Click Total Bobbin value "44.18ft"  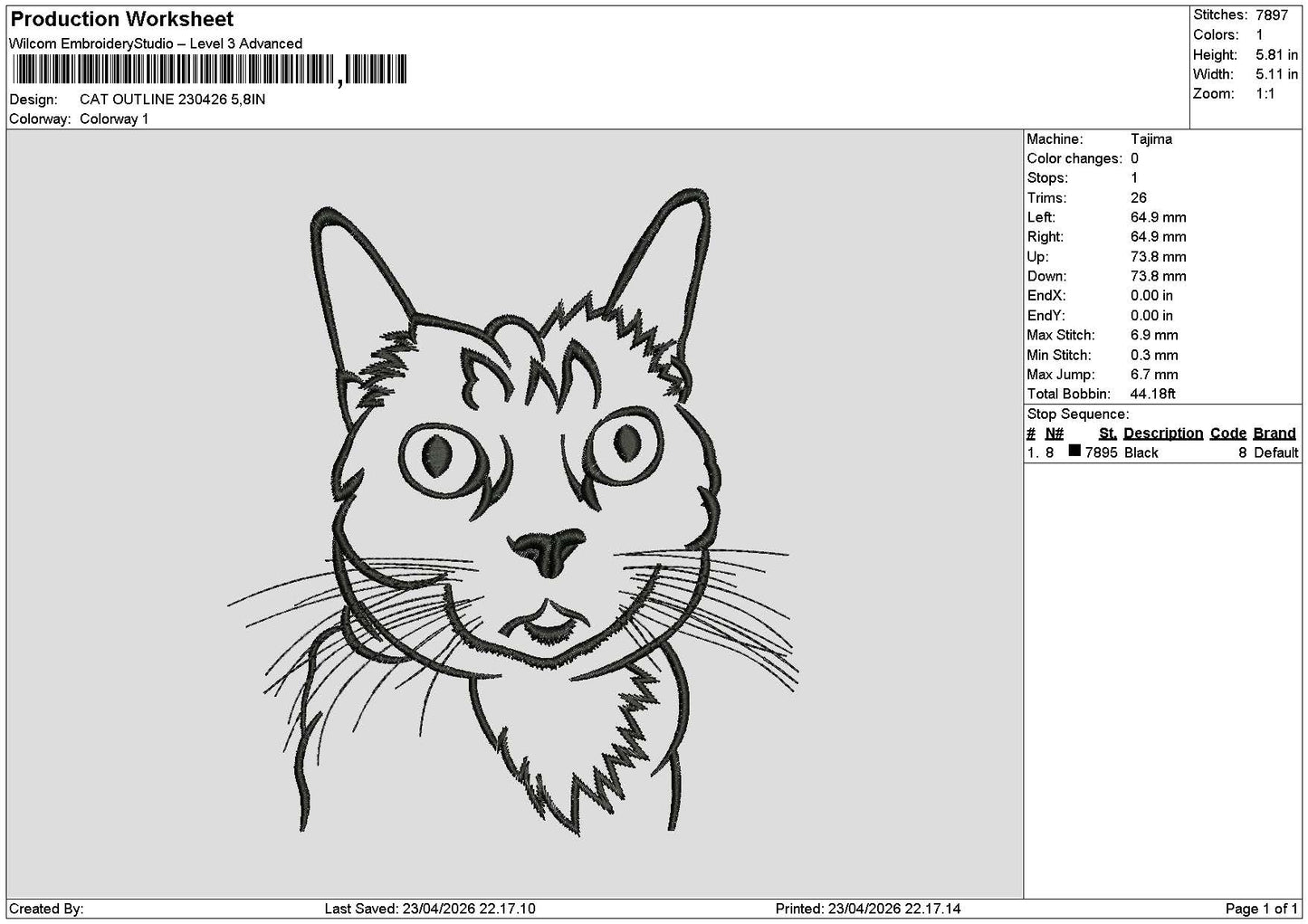coord(1153,395)
